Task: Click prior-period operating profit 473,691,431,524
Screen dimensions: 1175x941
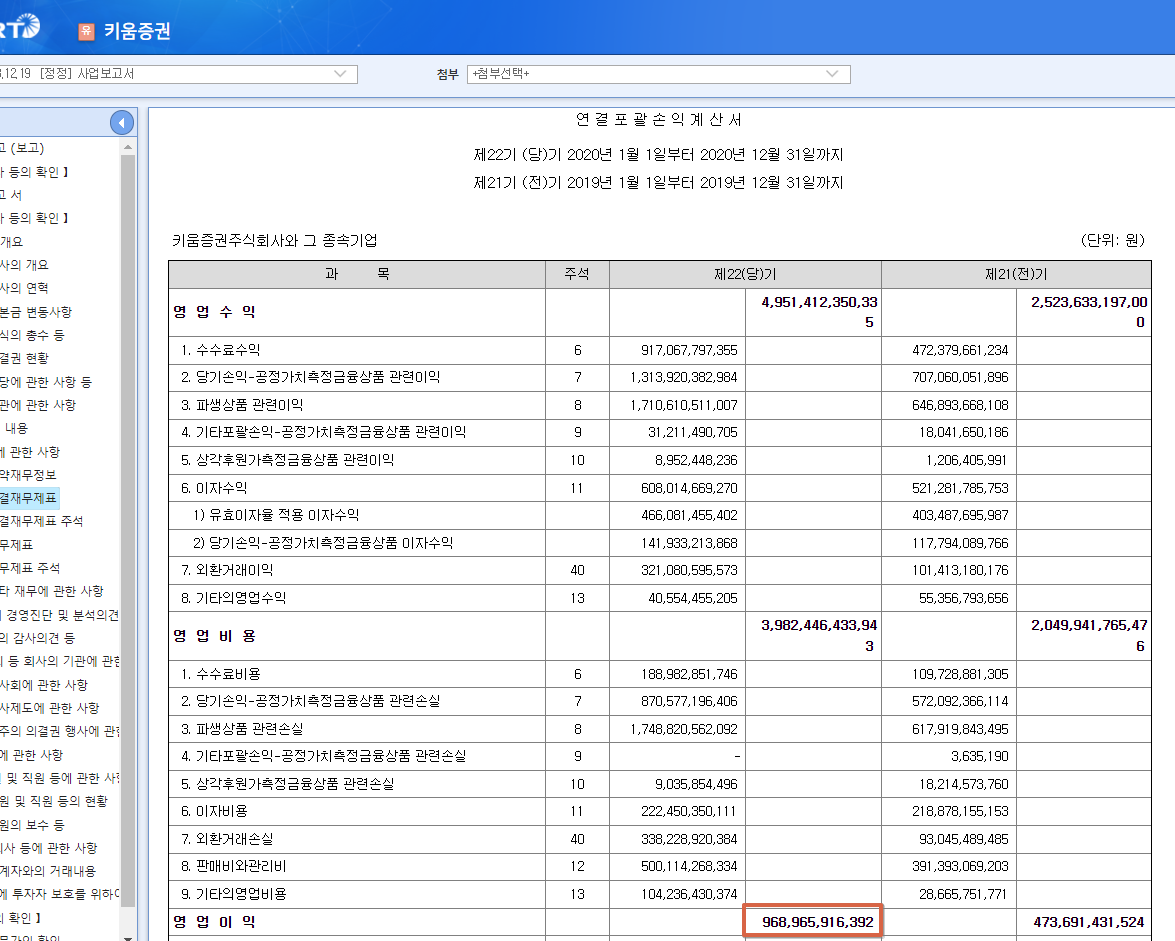Action: (1088, 922)
